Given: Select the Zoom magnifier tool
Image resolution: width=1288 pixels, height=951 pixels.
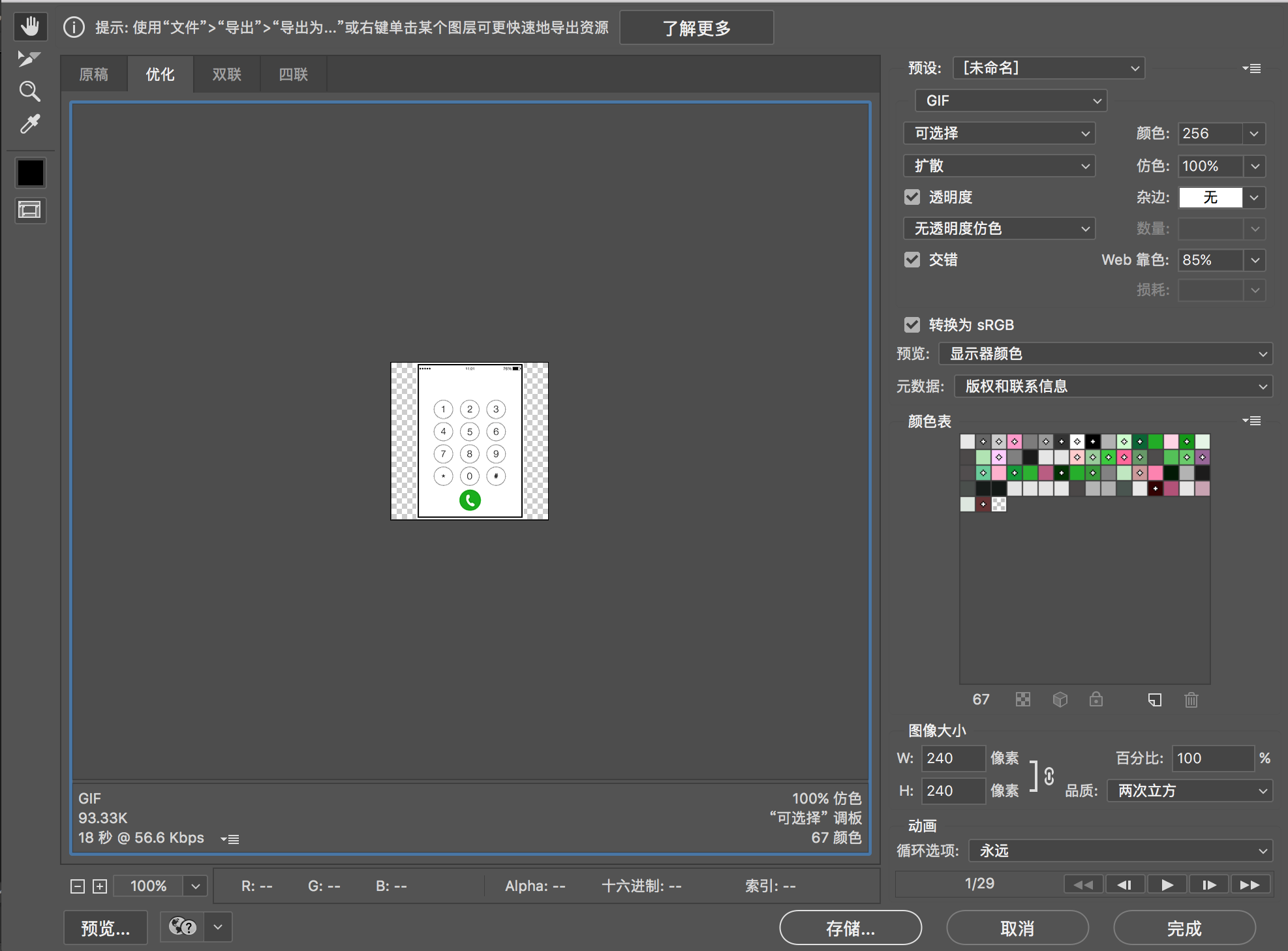Looking at the screenshot, I should point(30,91).
